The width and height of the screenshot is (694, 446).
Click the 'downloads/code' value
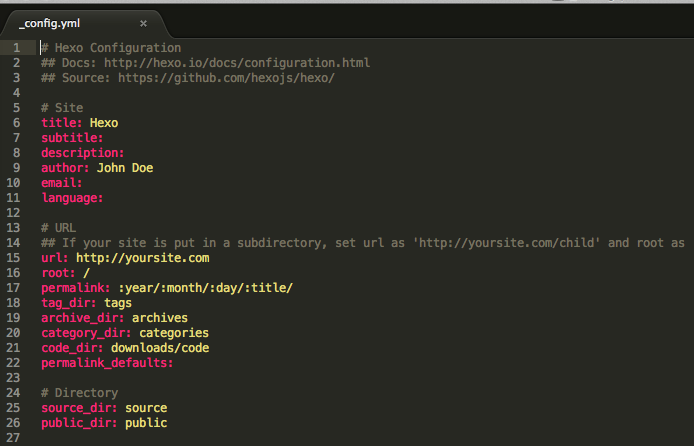pyautogui.click(x=160, y=348)
